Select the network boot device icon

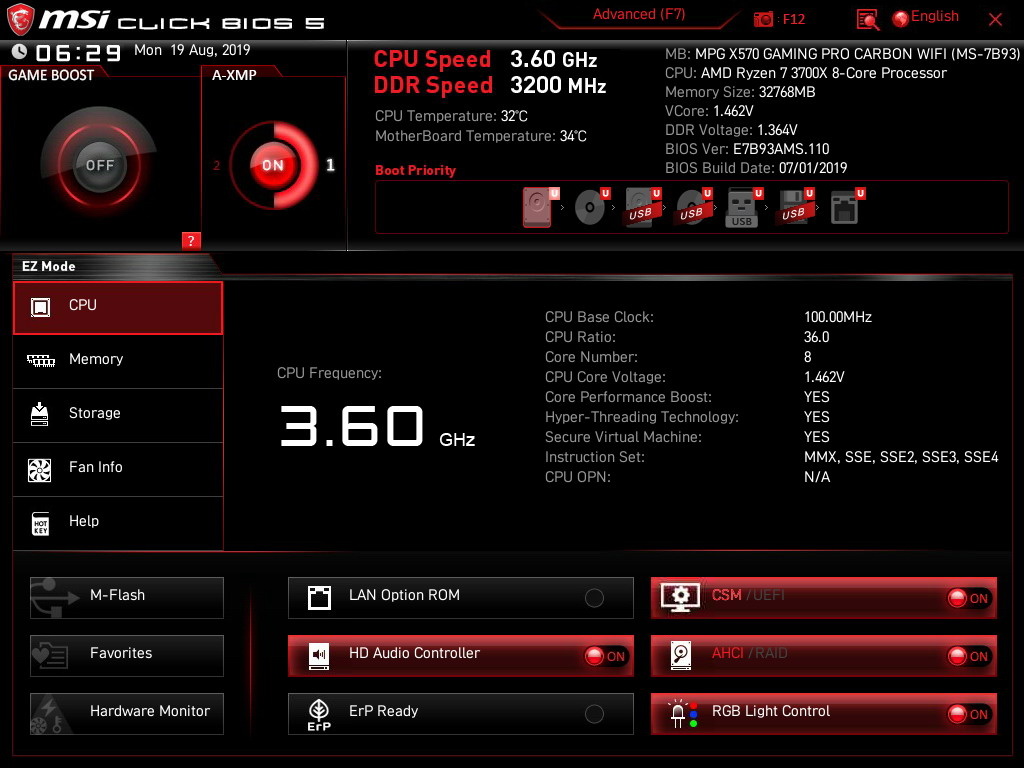pos(844,208)
